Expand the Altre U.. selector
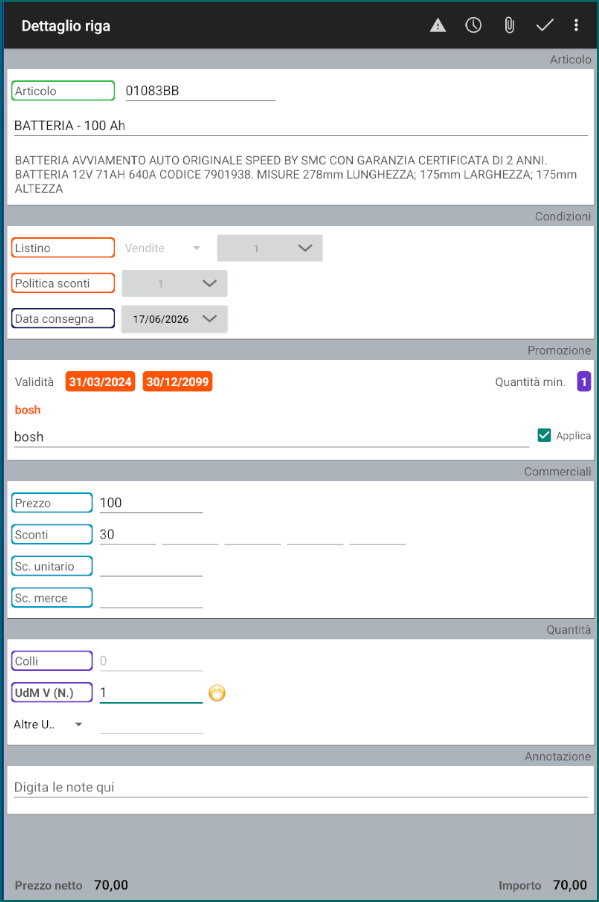599x902 pixels. click(x=48, y=725)
